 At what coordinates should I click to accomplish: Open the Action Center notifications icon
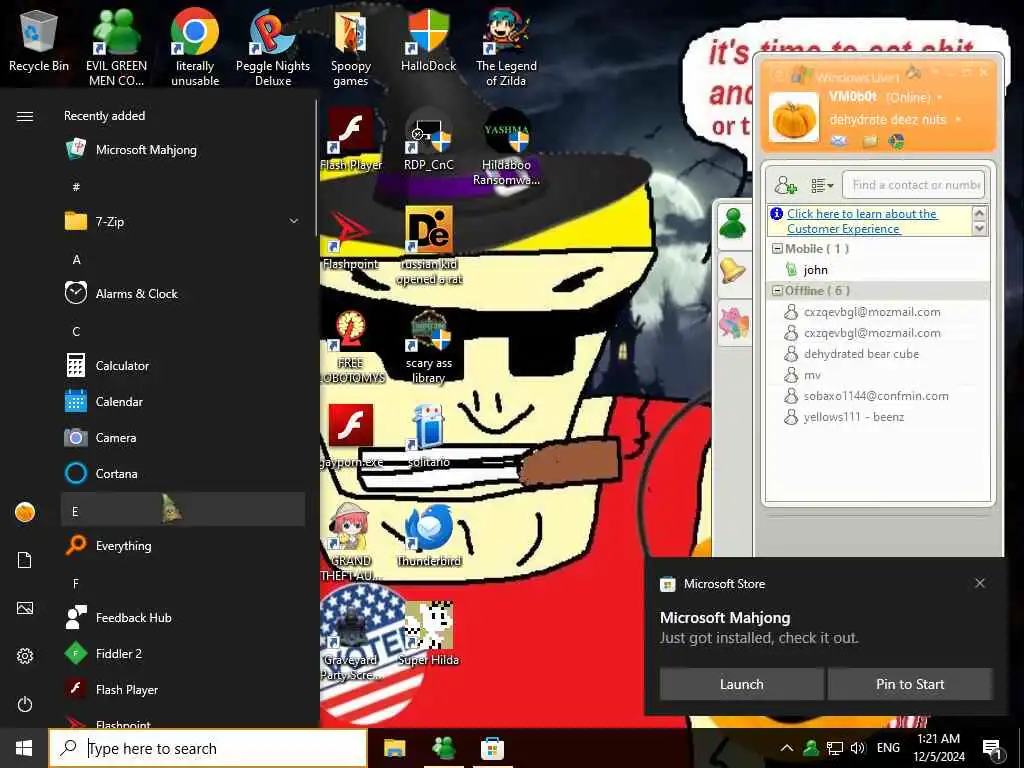pyautogui.click(x=993, y=749)
